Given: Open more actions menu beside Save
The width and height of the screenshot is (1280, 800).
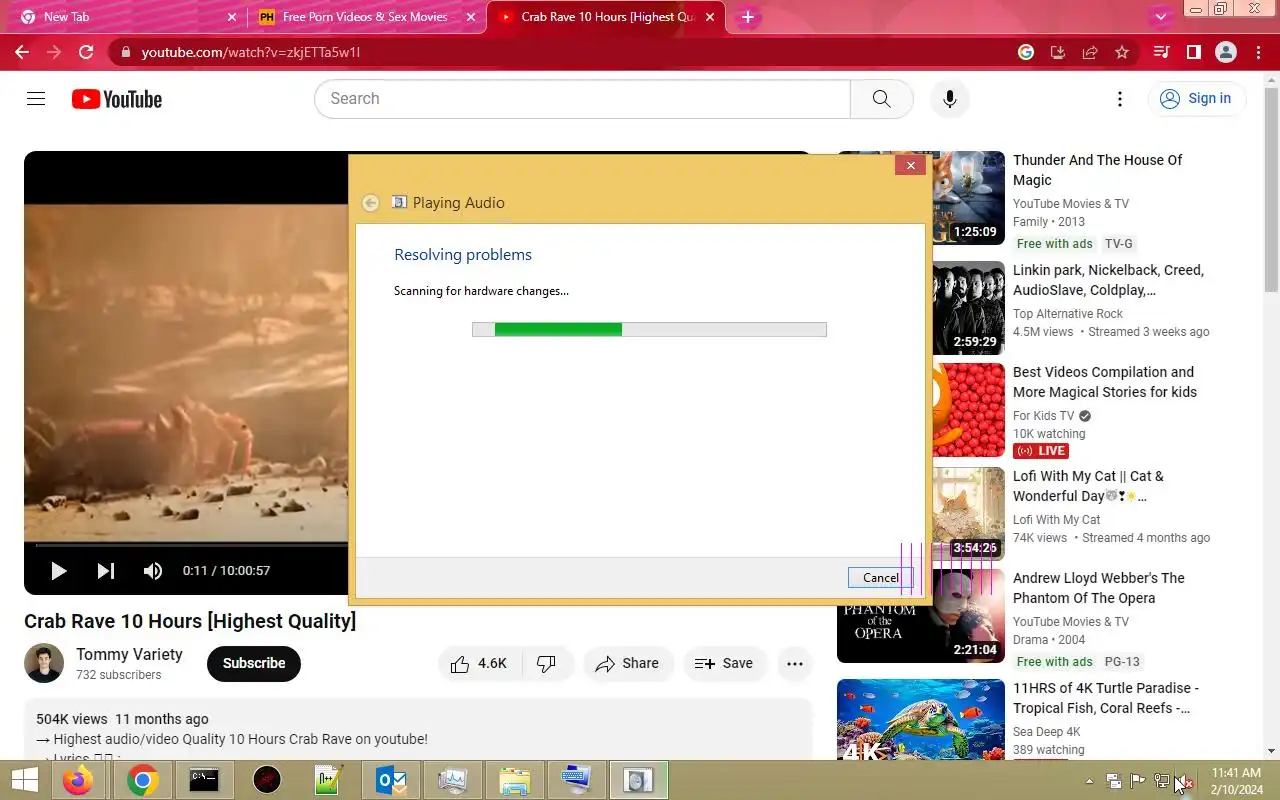Looking at the screenshot, I should click(795, 663).
